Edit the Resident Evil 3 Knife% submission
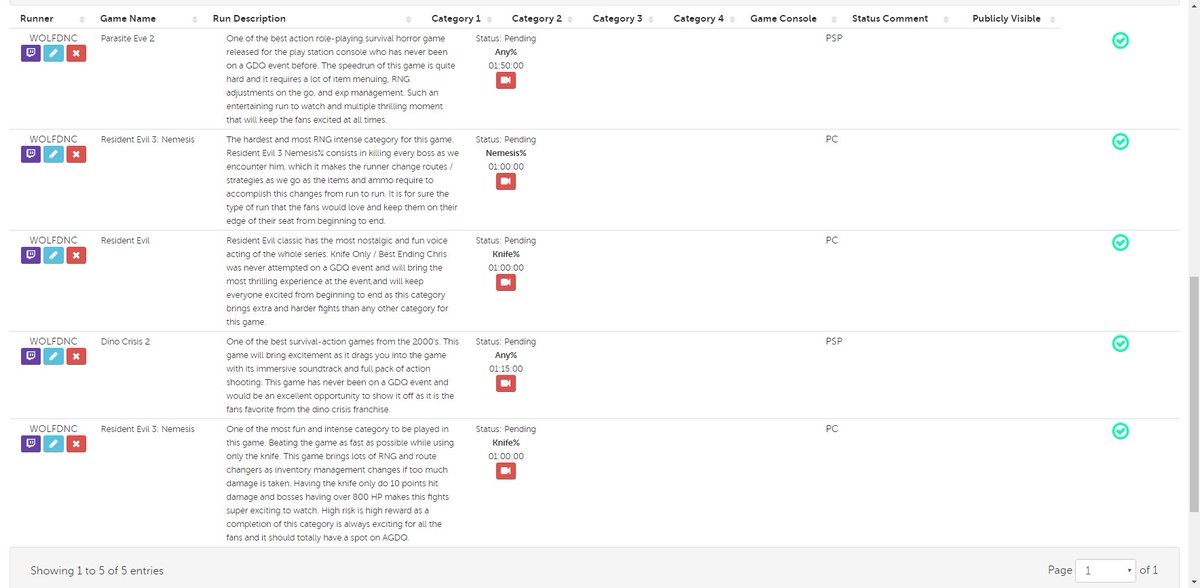The image size is (1200, 588). (x=54, y=443)
